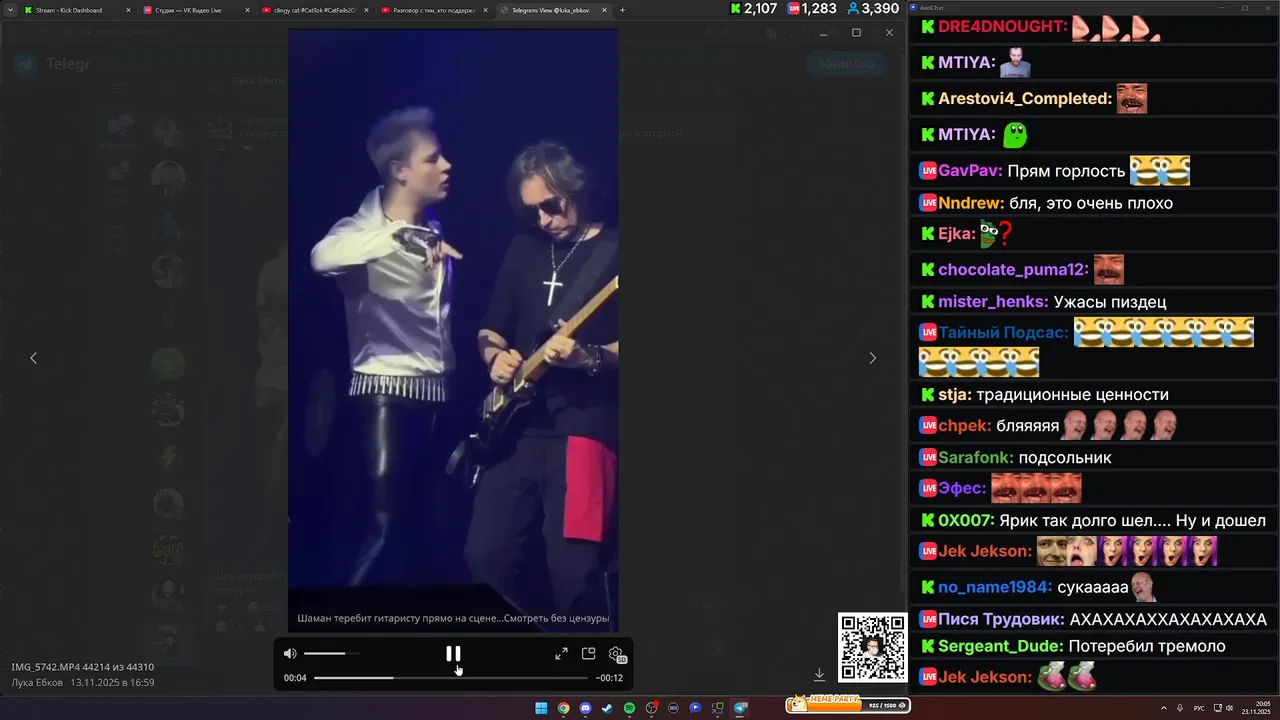
Task: Open Telegram from the taskbar
Action: coord(741,708)
